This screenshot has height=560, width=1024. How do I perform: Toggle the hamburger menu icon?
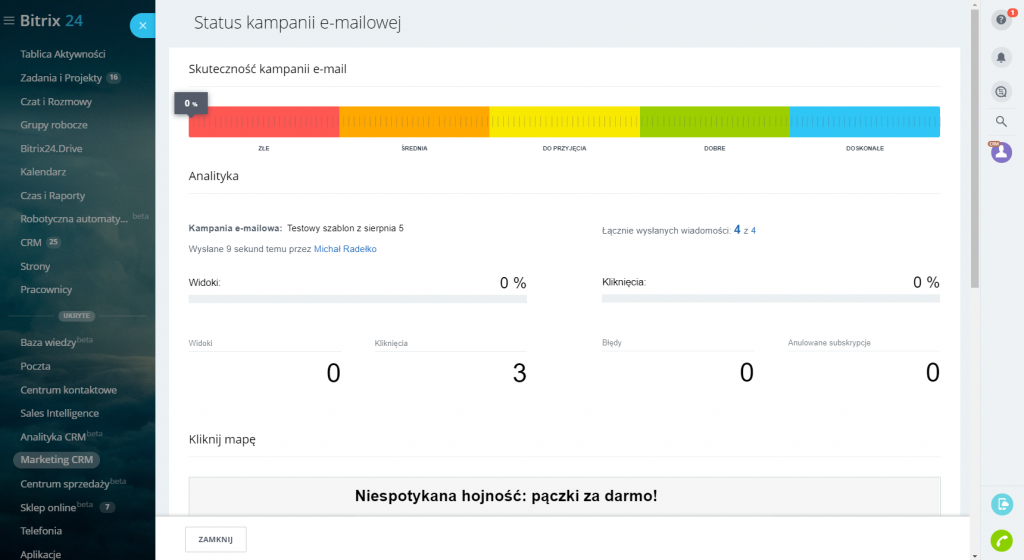(x=9, y=21)
